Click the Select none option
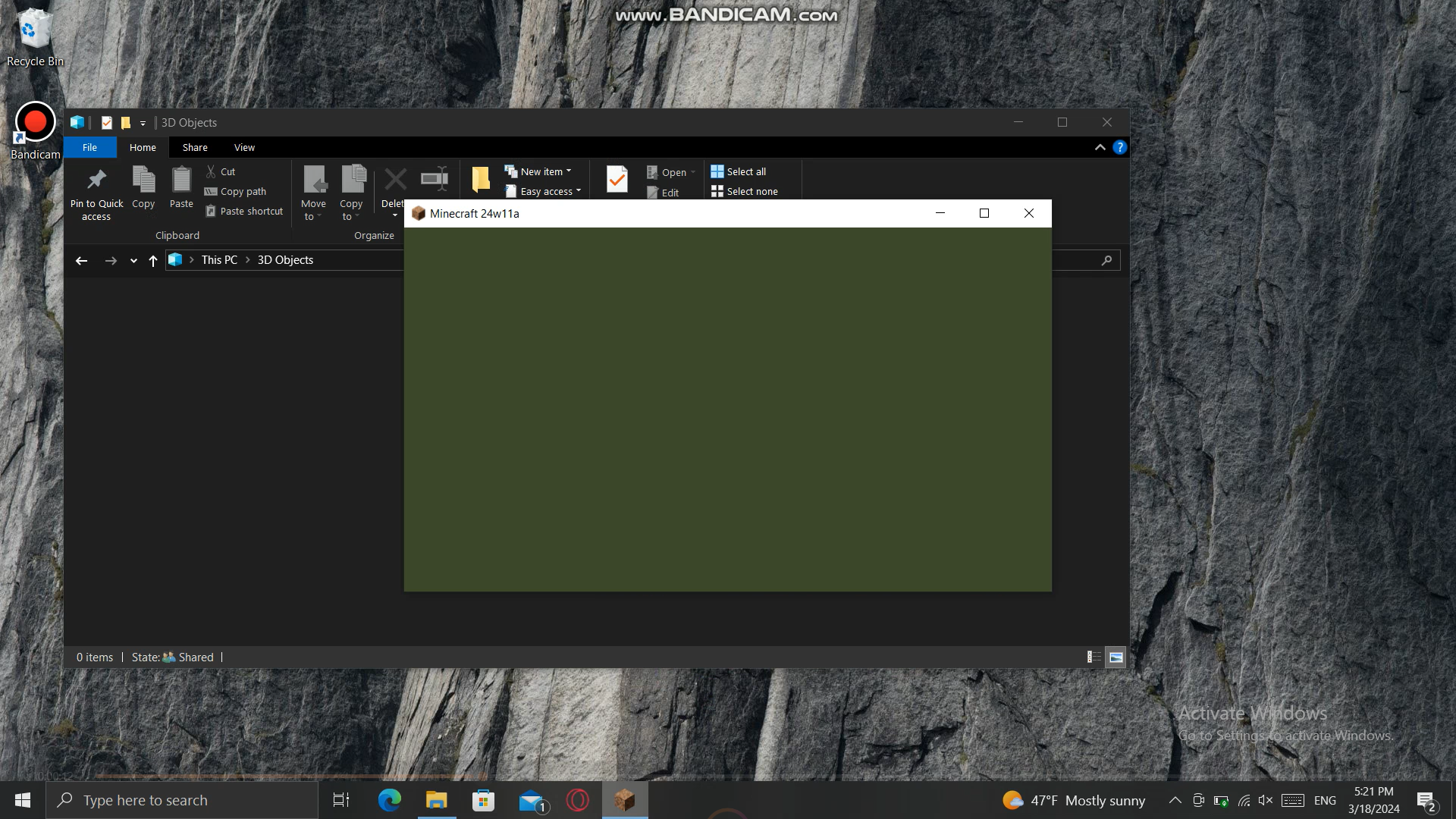The height and width of the screenshot is (819, 1456). pyautogui.click(x=745, y=191)
